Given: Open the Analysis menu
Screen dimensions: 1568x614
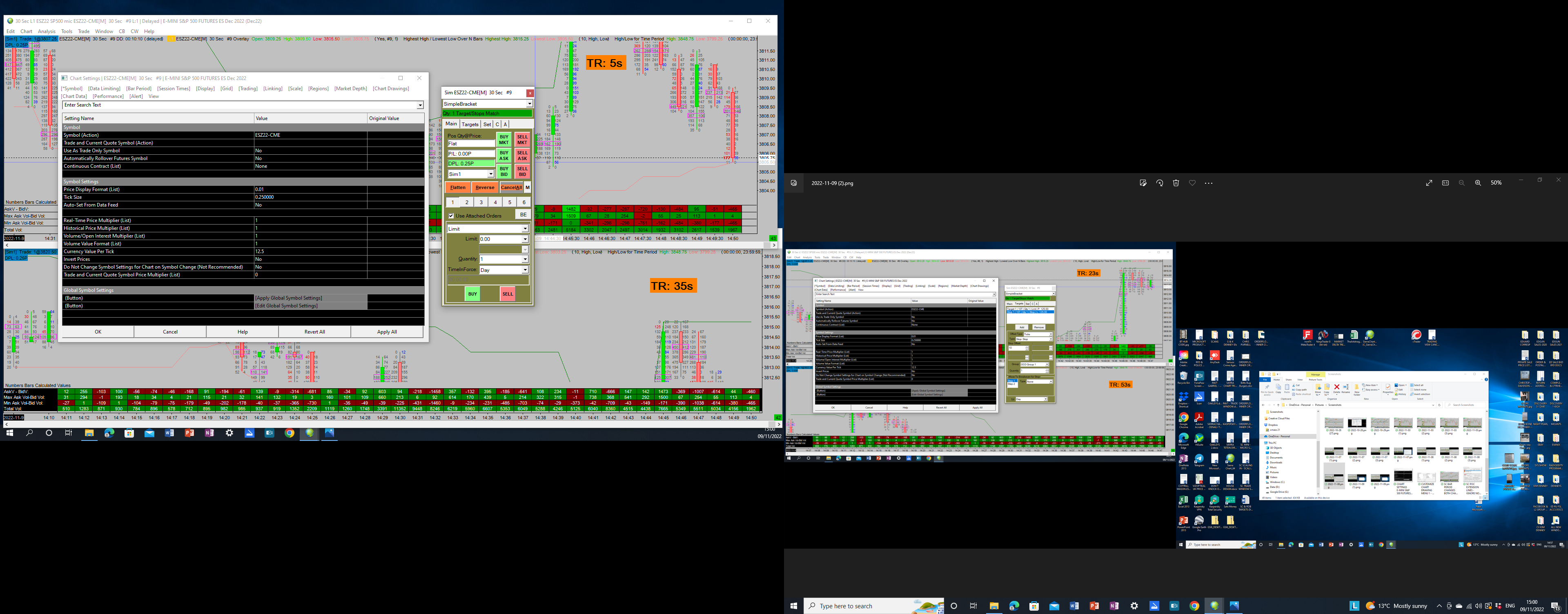Looking at the screenshot, I should tap(46, 31).
